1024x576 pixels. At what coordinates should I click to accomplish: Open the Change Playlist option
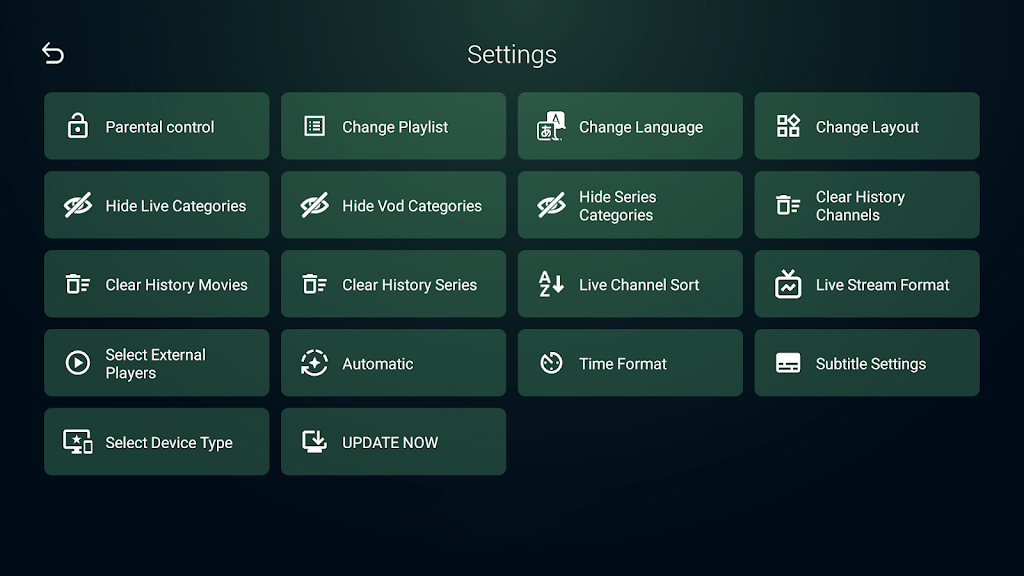pos(393,126)
